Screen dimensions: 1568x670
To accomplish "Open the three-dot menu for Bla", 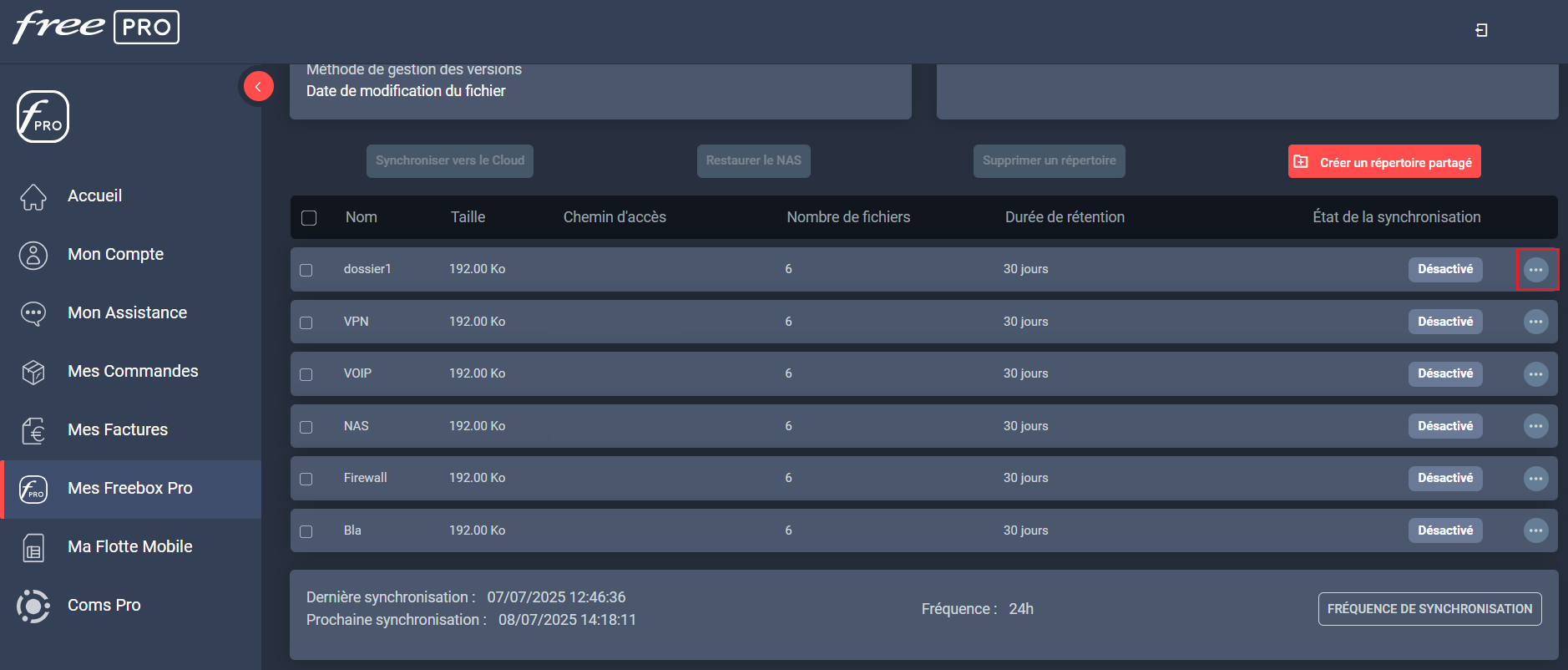I will 1536,530.
